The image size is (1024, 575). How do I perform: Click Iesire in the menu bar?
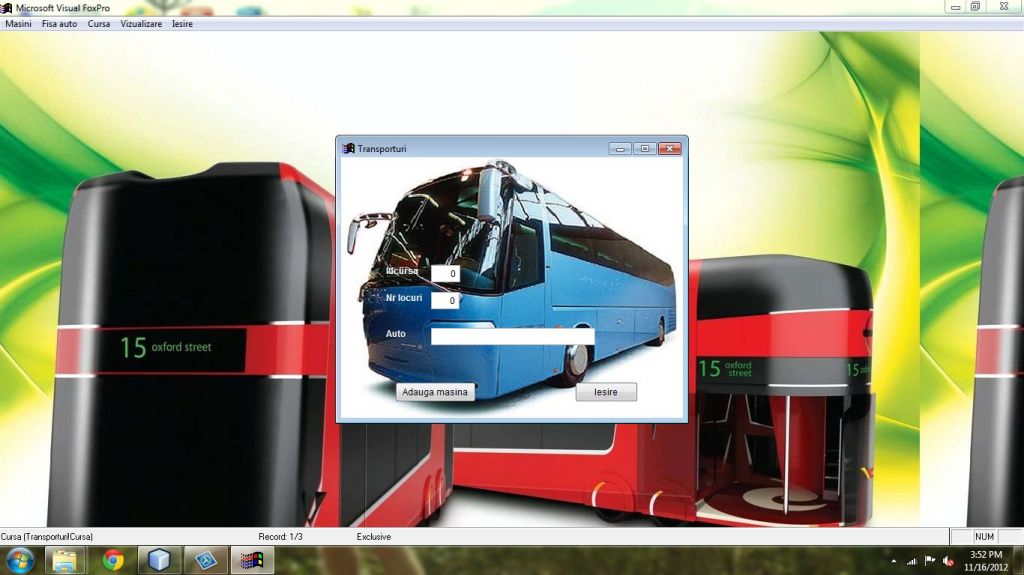tap(182, 23)
